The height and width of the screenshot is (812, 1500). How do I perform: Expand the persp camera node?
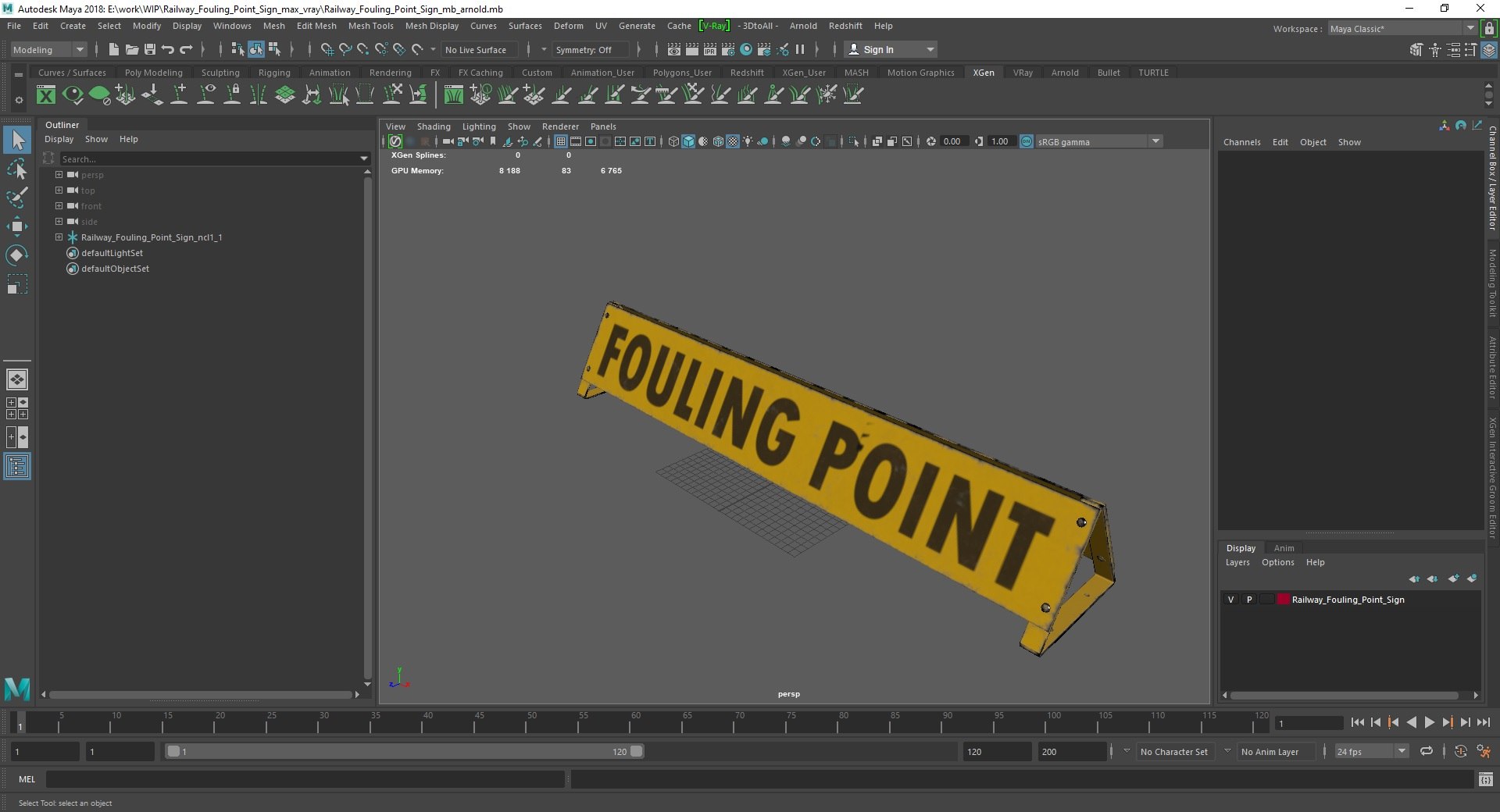point(59,174)
